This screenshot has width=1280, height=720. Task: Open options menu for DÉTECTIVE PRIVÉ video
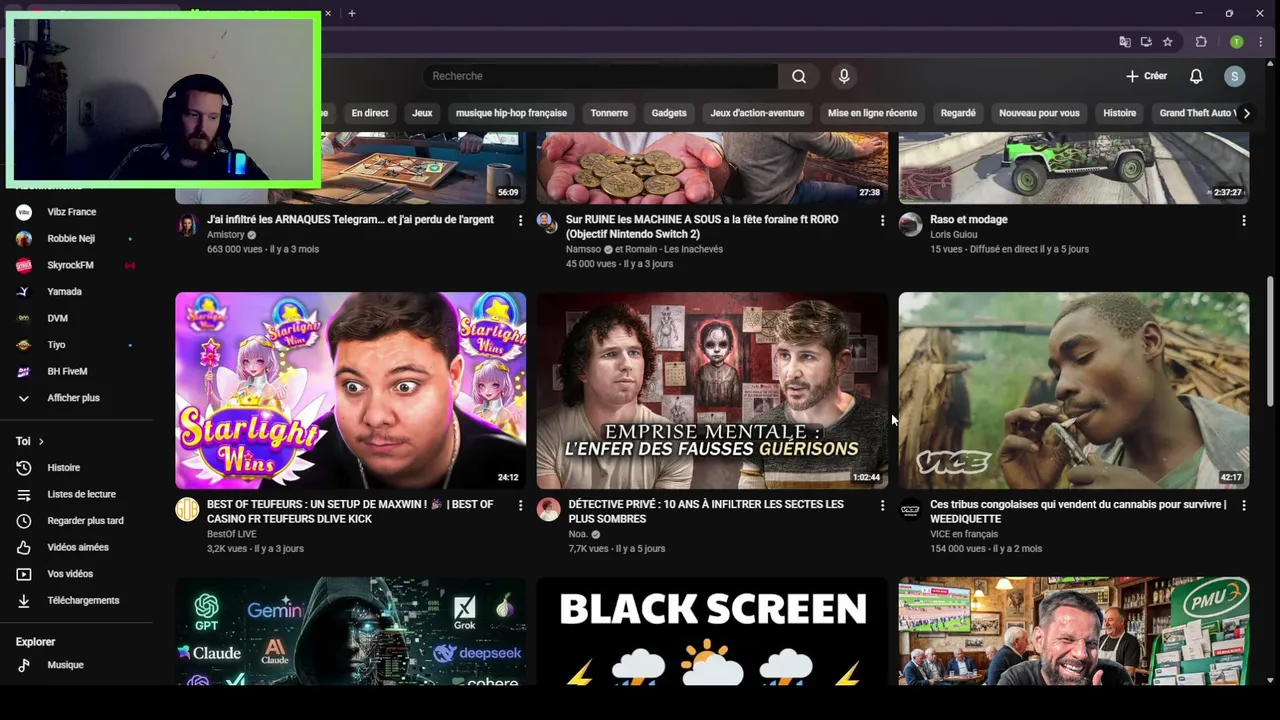pyautogui.click(x=882, y=506)
